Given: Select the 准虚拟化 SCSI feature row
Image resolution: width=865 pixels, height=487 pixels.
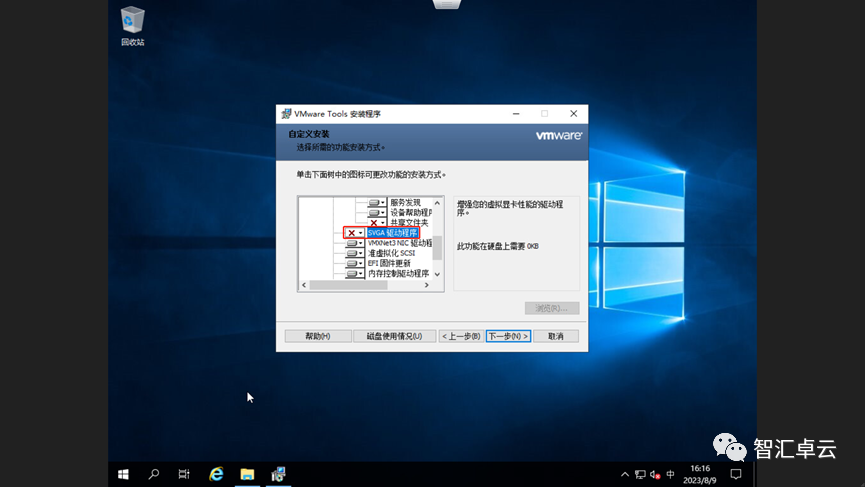Looking at the screenshot, I should [391, 253].
